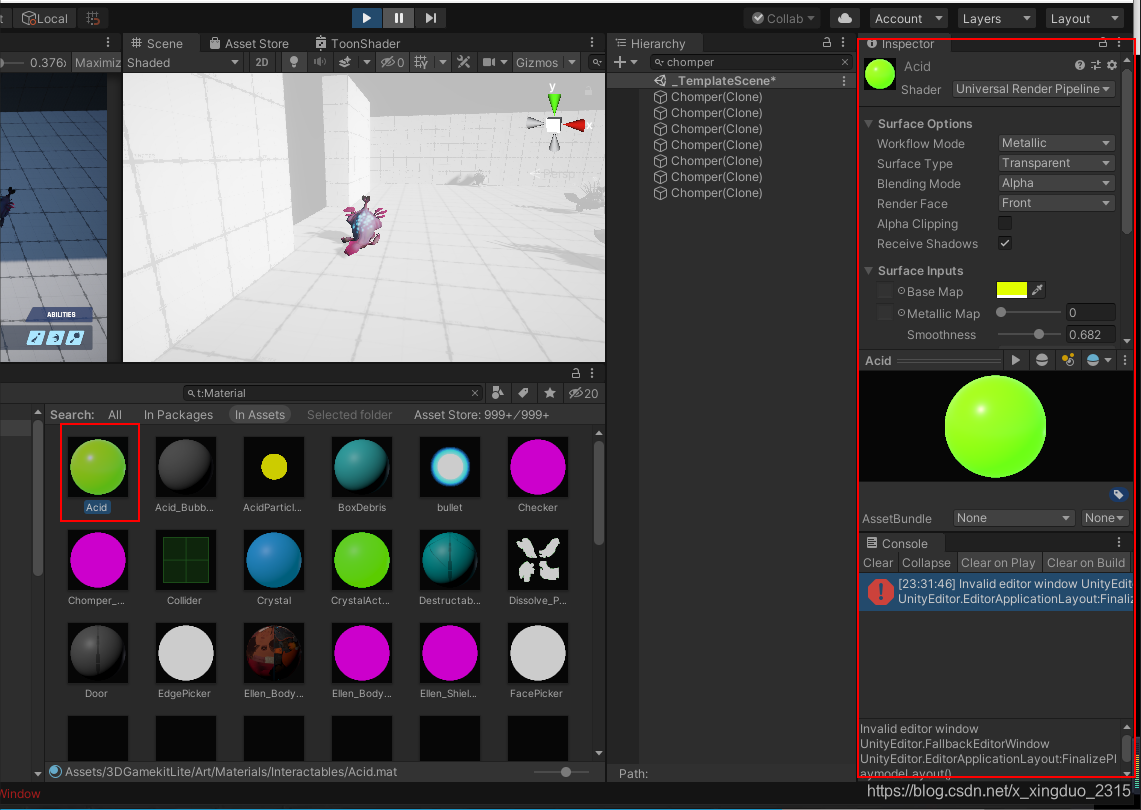Image resolution: width=1141 pixels, height=810 pixels.
Task: Open preview environment sphere dropdown
Action: tap(1098, 360)
